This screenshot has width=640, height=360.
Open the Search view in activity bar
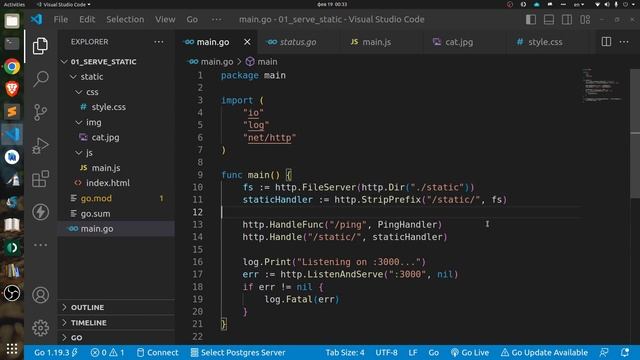[40, 78]
